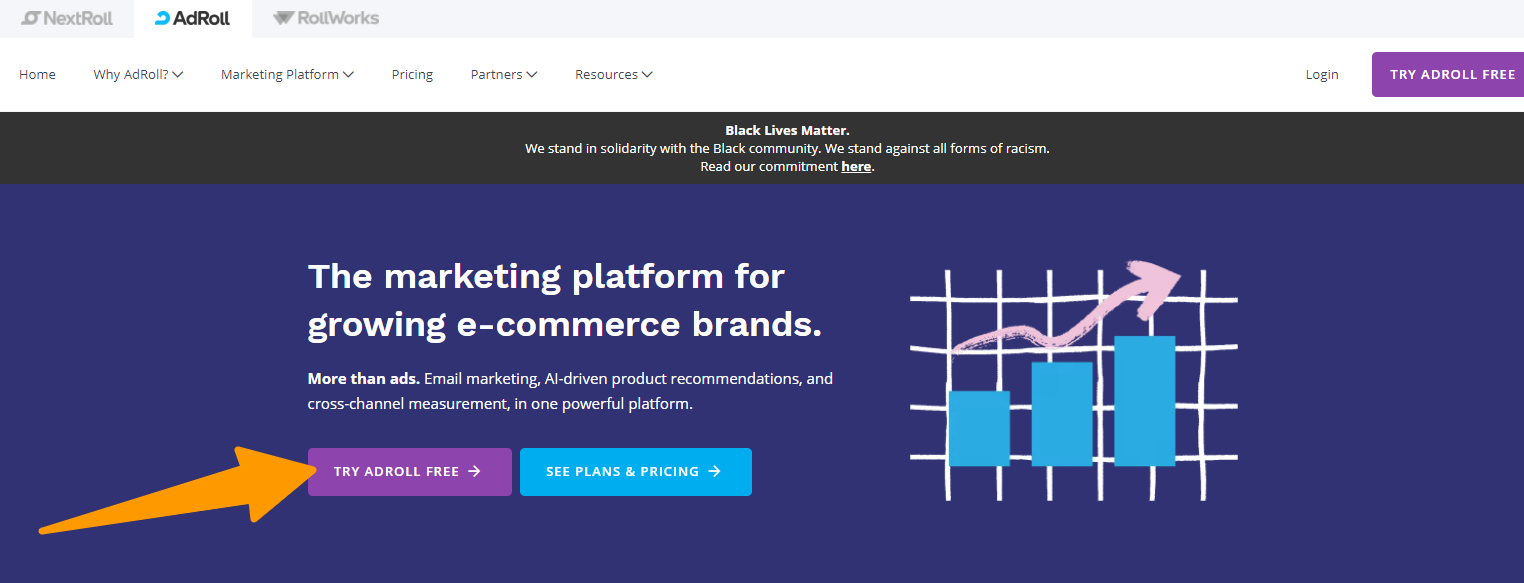Switch to the NextRoll brand tab

(67, 18)
